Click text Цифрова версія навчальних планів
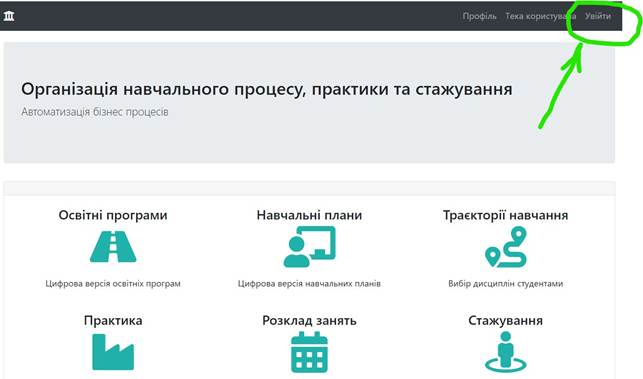Screen dimensions: 643x379 (x=310, y=283)
